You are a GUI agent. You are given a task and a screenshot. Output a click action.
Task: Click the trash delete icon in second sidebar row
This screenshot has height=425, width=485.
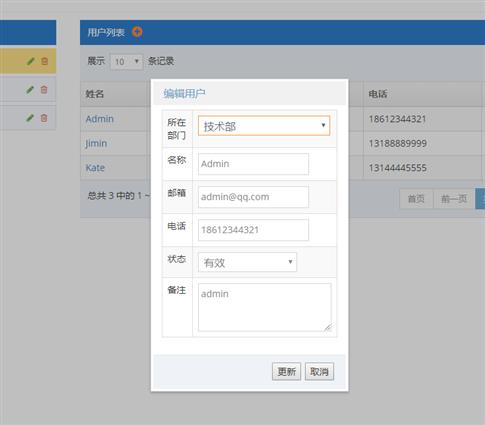coord(44,90)
